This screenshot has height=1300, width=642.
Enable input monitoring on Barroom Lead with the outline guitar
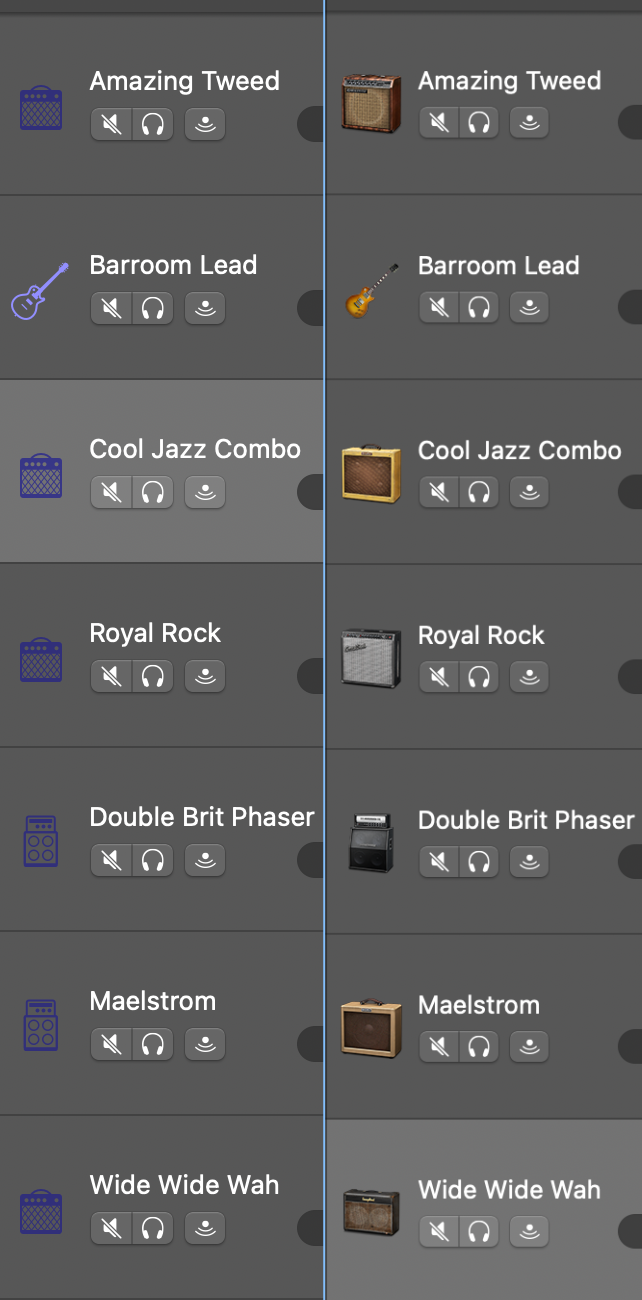tap(205, 308)
